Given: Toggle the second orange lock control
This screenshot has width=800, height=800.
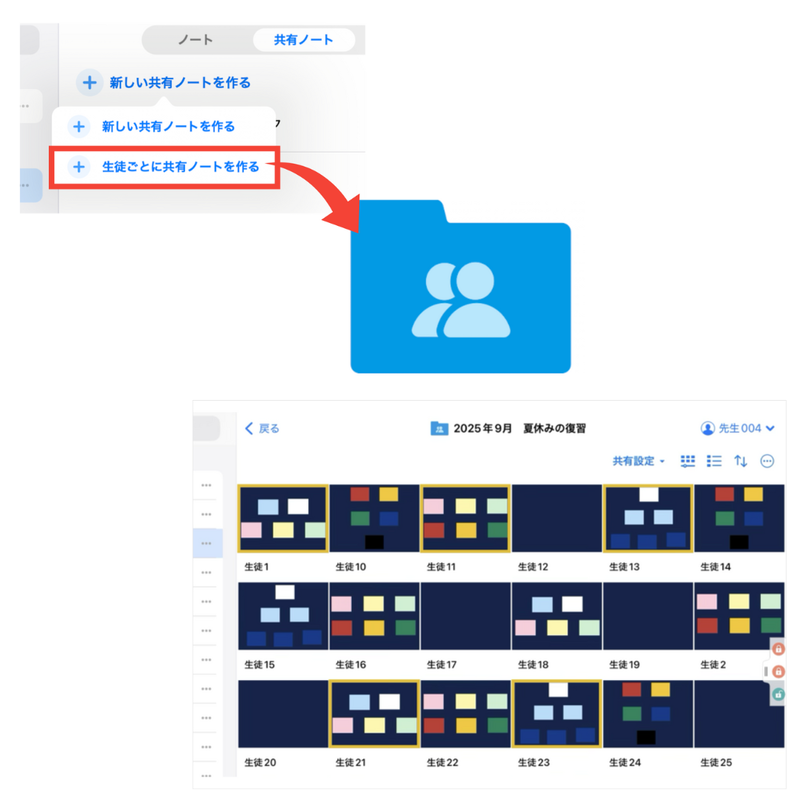Looking at the screenshot, I should coord(778,672).
